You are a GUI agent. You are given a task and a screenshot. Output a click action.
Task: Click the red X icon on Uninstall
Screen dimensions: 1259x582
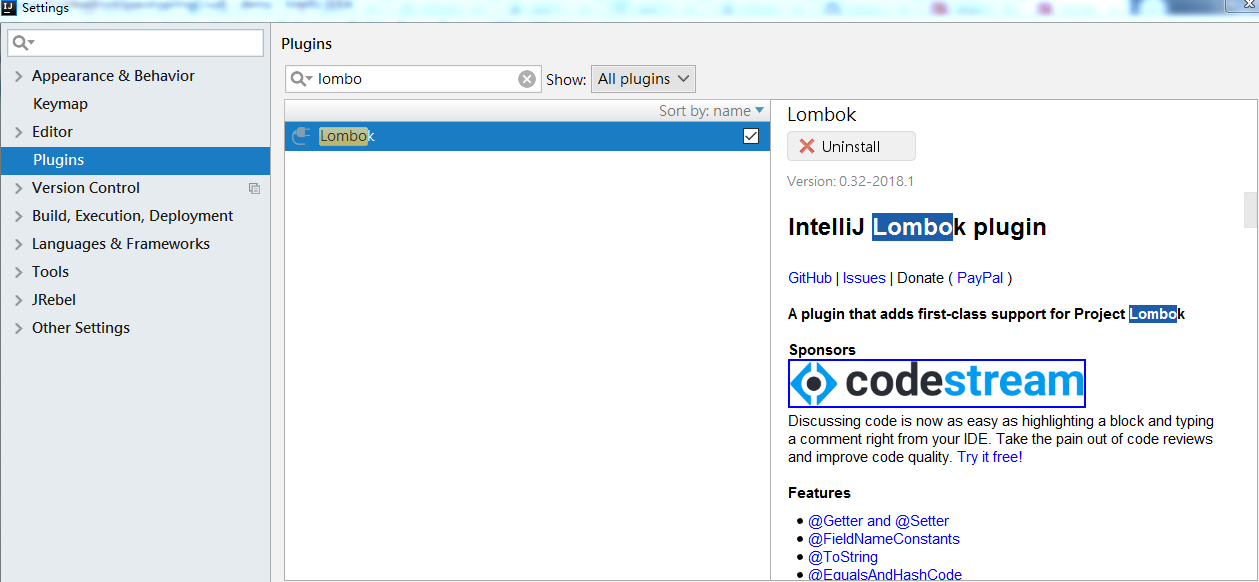point(807,146)
